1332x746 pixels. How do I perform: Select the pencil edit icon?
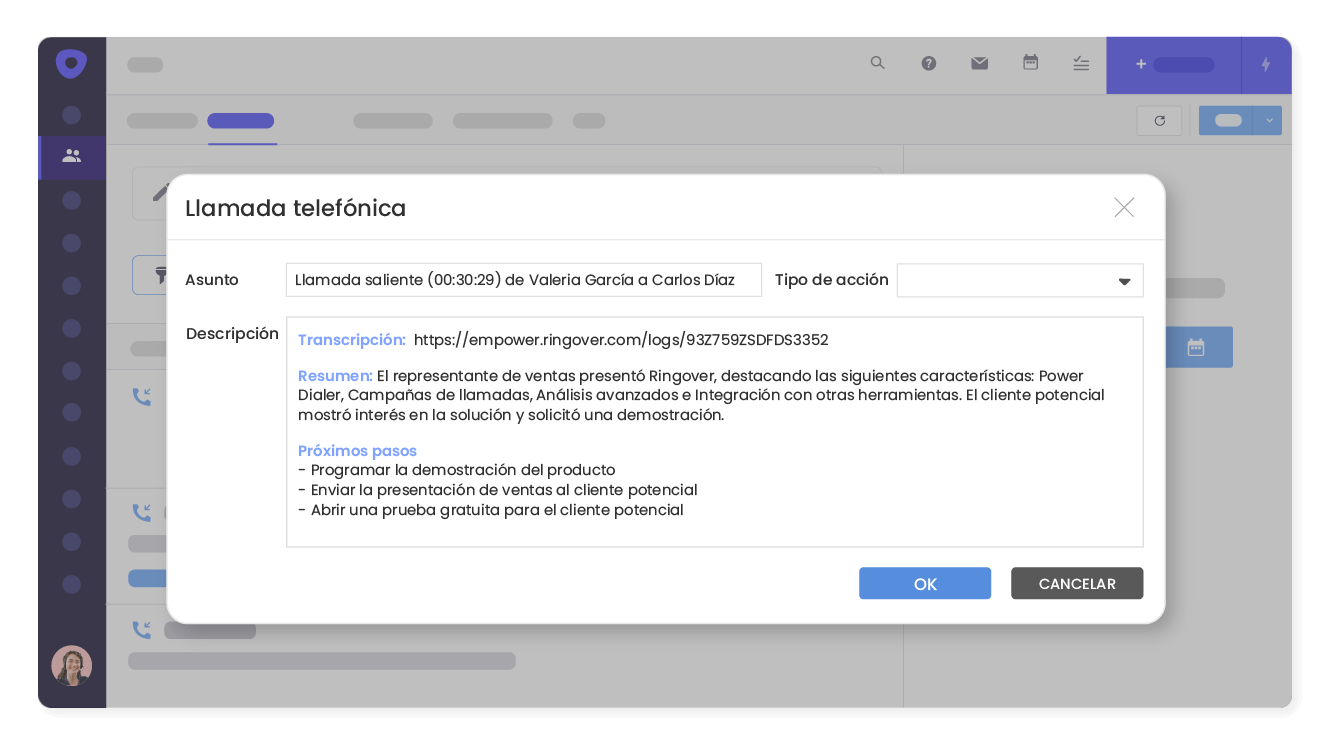click(x=163, y=193)
